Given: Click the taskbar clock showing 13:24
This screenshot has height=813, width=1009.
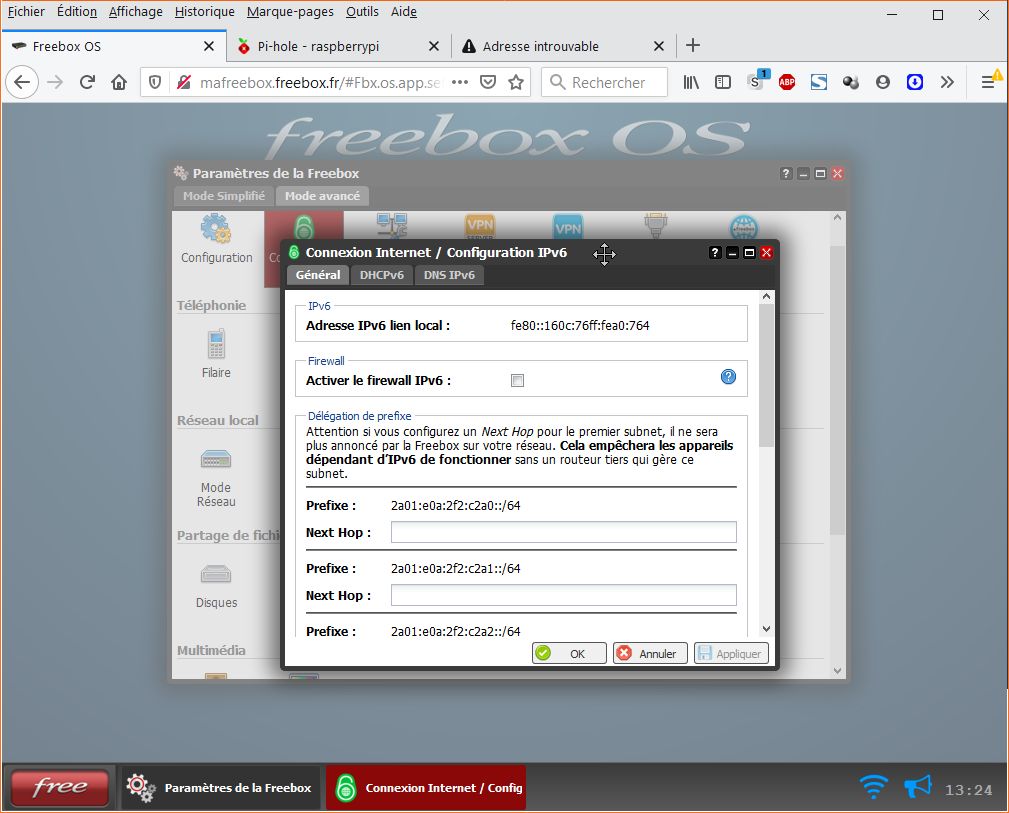Looking at the screenshot, I should (x=968, y=790).
